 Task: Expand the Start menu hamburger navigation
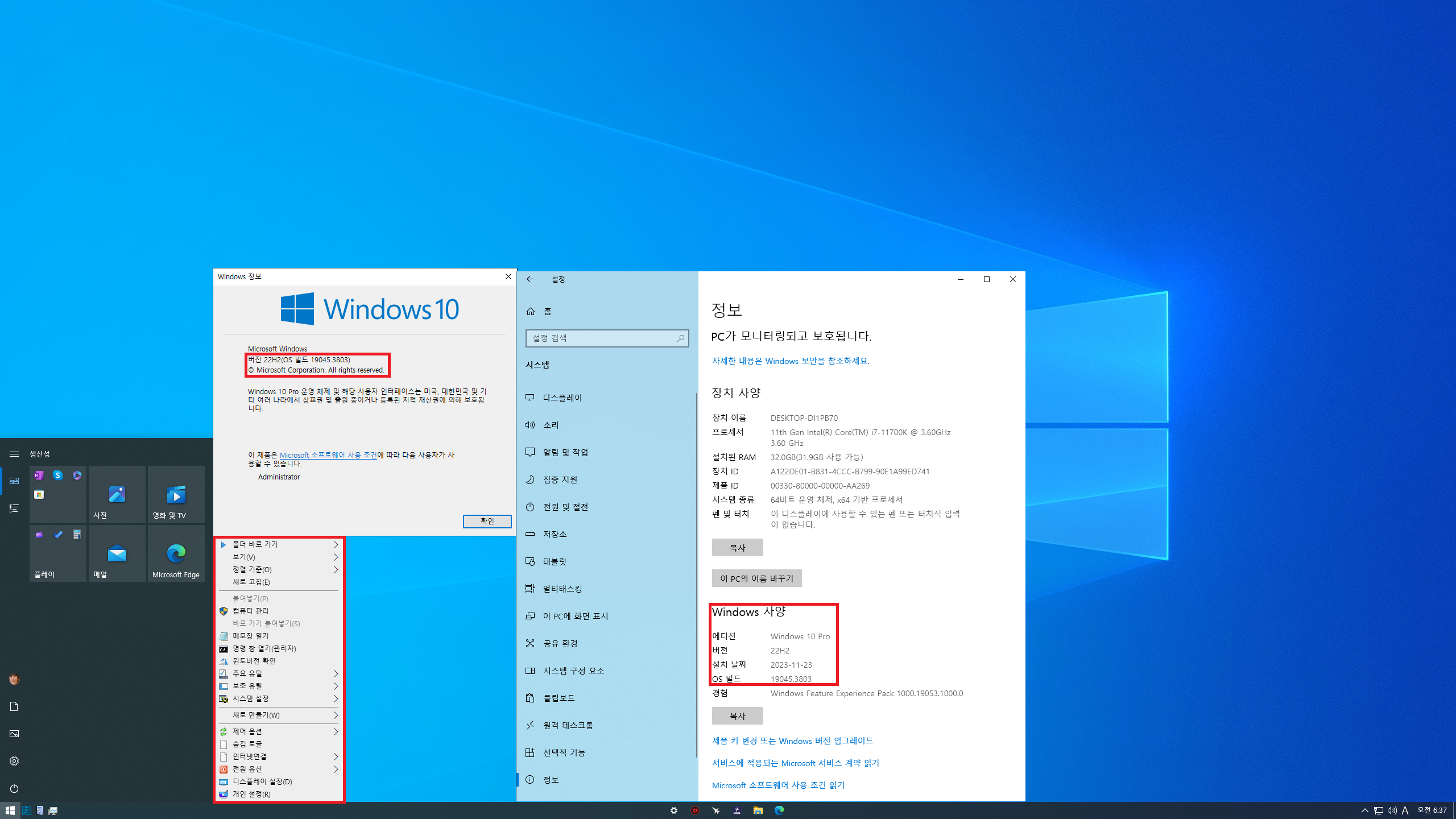pos(14,454)
